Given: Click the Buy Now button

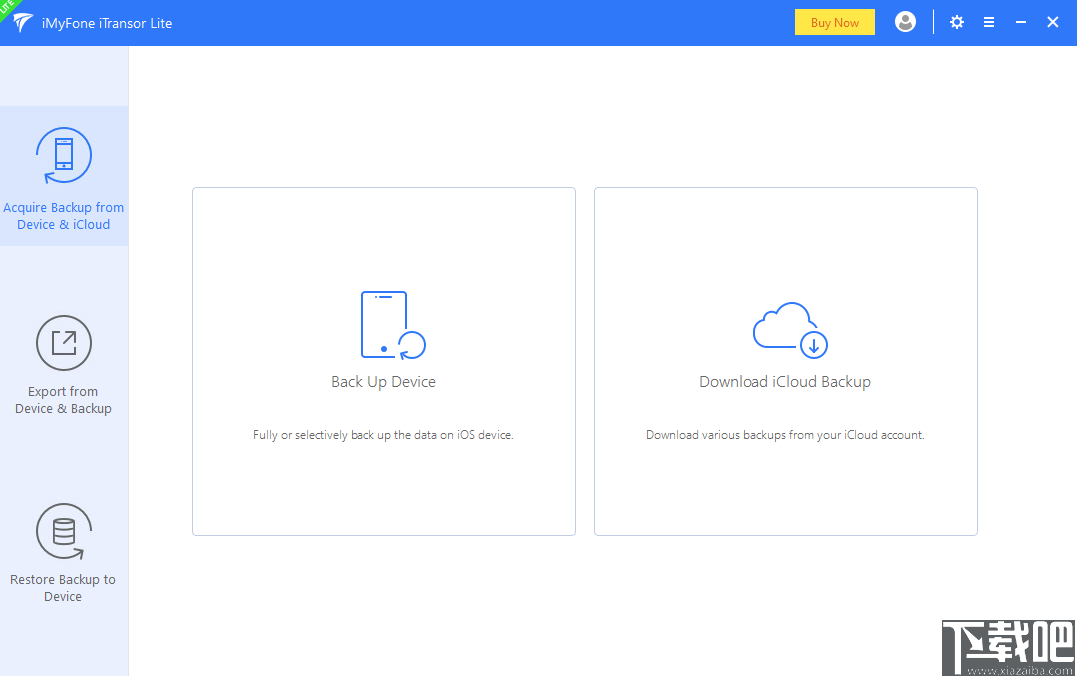Looking at the screenshot, I should coord(834,21).
